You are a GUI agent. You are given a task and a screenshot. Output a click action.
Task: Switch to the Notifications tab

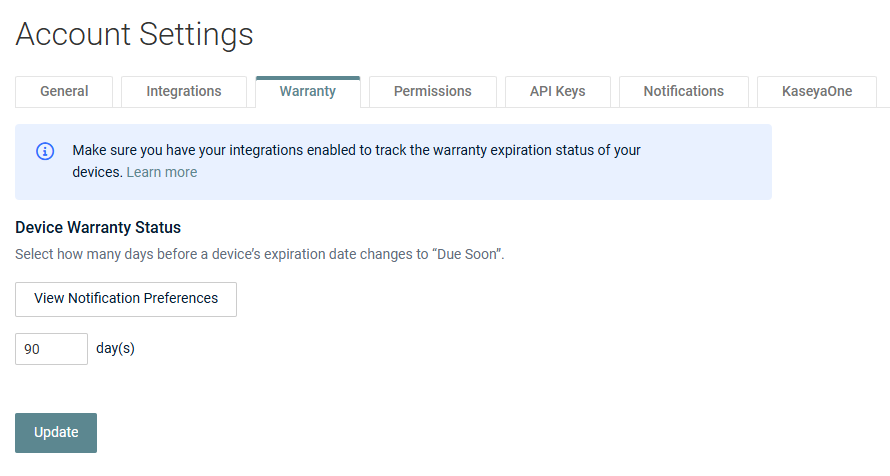tap(683, 91)
